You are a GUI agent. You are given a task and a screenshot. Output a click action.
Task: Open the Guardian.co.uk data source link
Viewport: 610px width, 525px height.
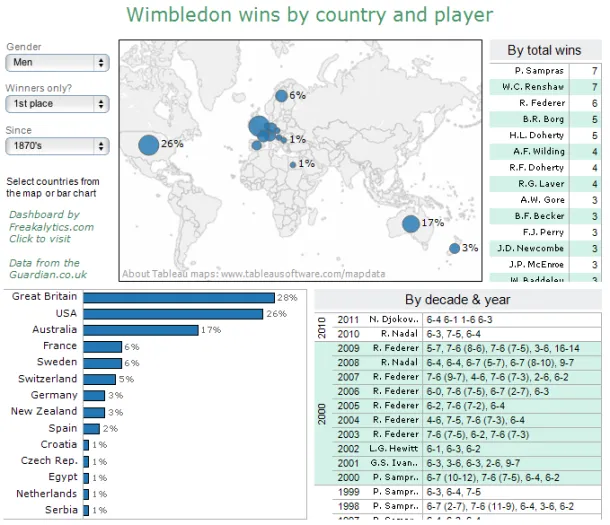(x=48, y=269)
